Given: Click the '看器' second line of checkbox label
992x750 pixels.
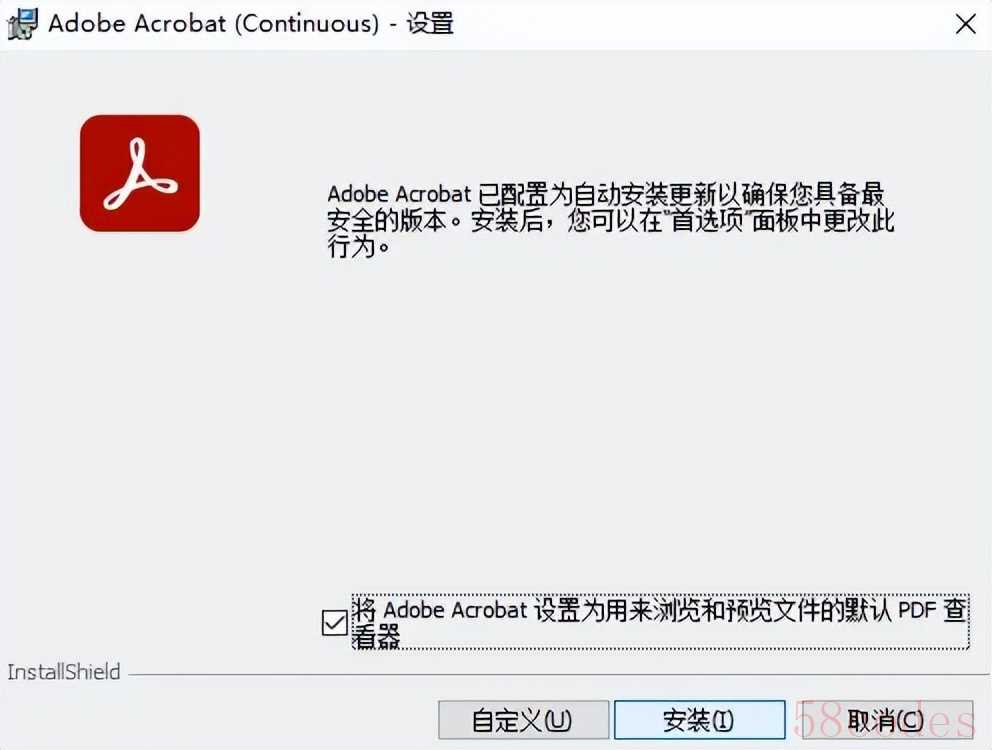Looking at the screenshot, I should 376,637.
